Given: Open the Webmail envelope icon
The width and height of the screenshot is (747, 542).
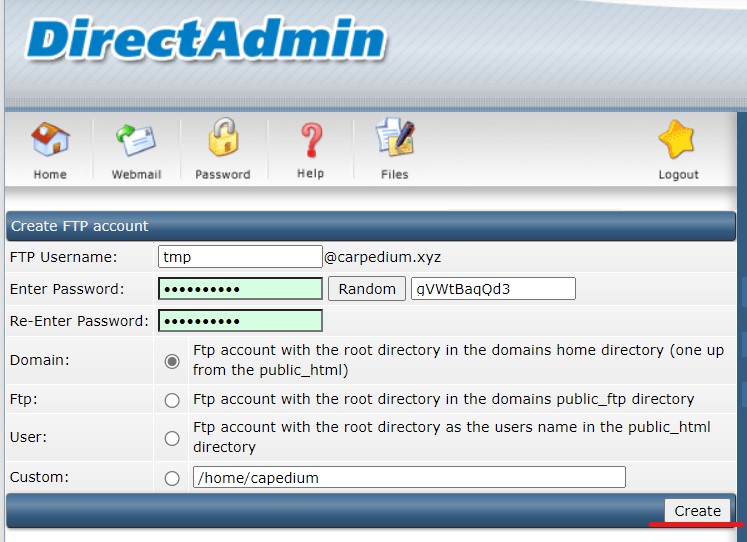Looking at the screenshot, I should pos(136,140).
